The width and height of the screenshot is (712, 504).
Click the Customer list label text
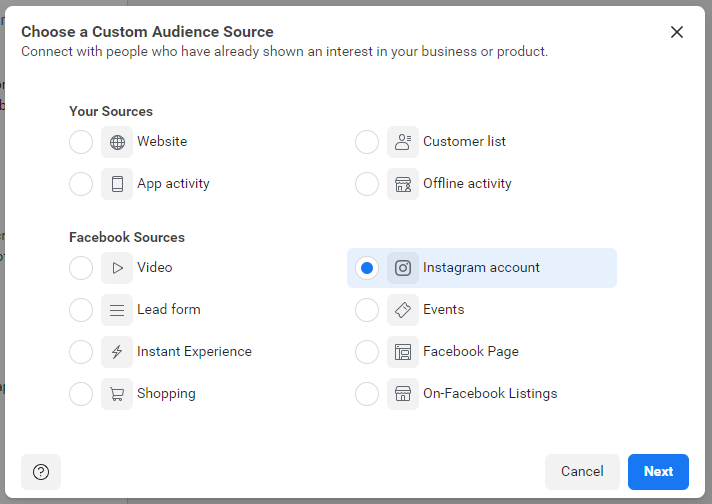coord(464,141)
